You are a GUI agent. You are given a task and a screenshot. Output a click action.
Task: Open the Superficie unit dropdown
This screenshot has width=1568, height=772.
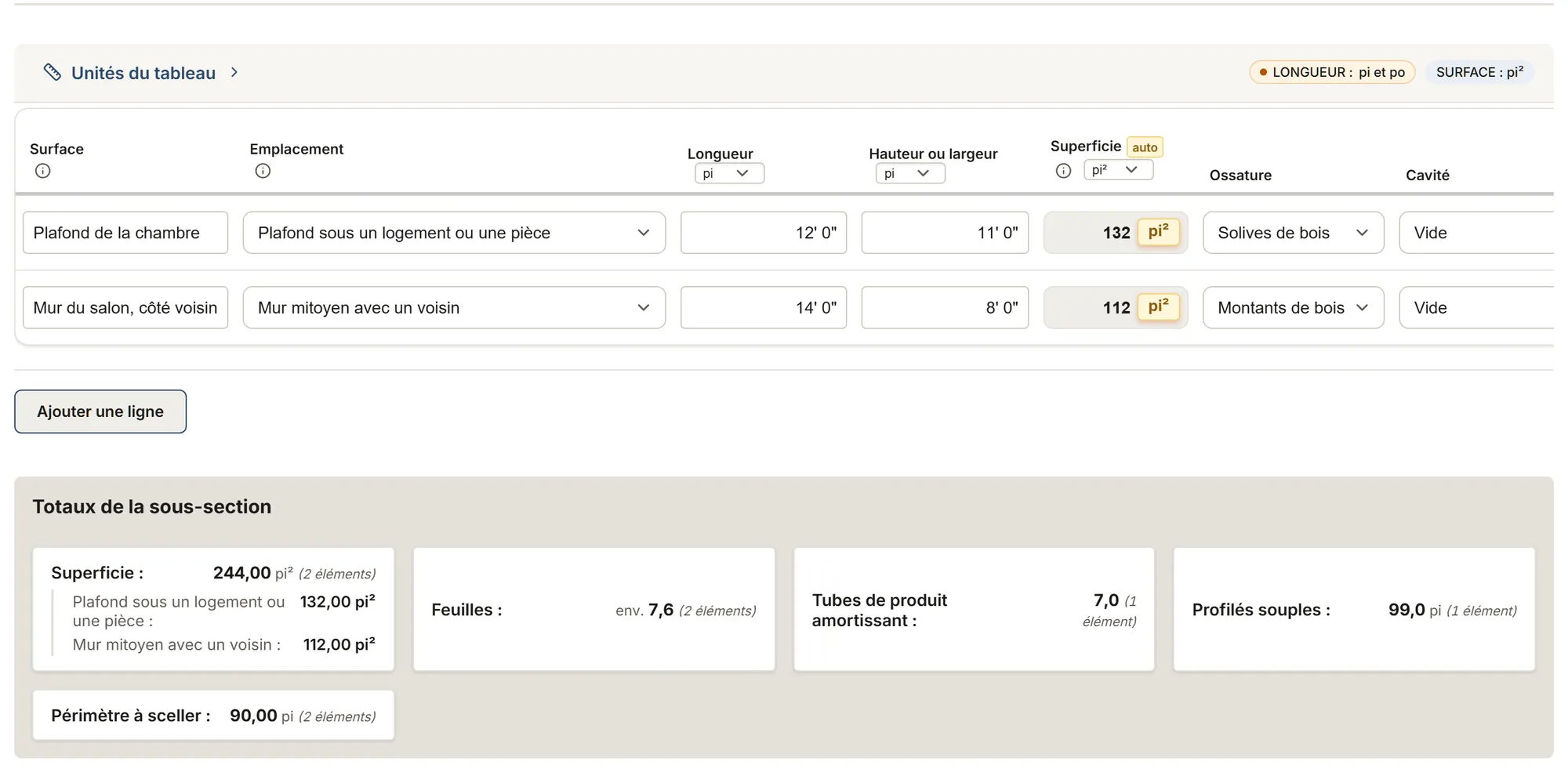click(x=1119, y=169)
